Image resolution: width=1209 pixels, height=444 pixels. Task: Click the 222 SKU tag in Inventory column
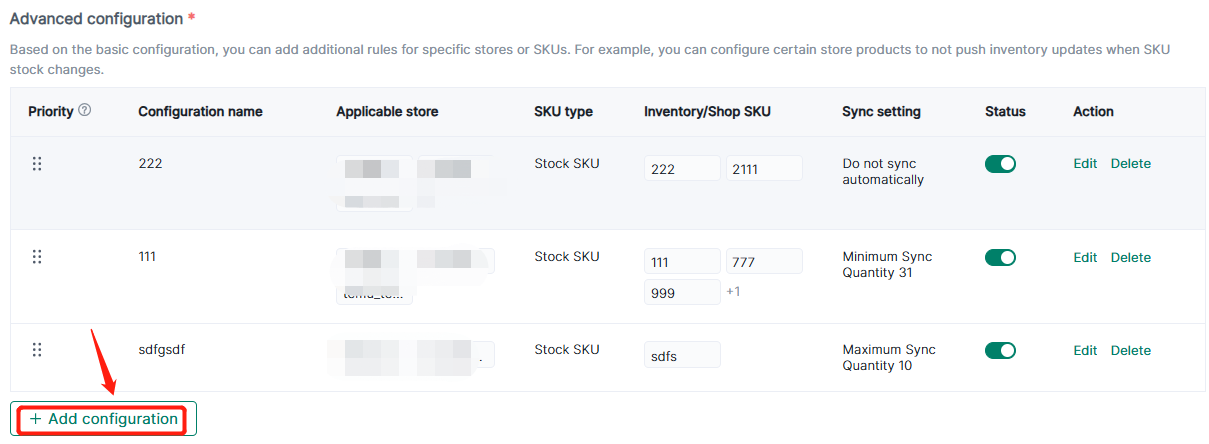(682, 169)
